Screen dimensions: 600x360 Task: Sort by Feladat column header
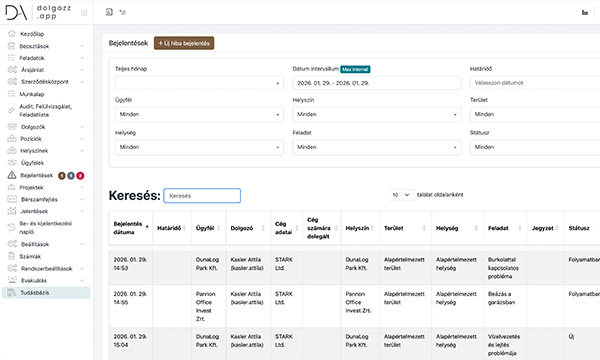click(505, 228)
